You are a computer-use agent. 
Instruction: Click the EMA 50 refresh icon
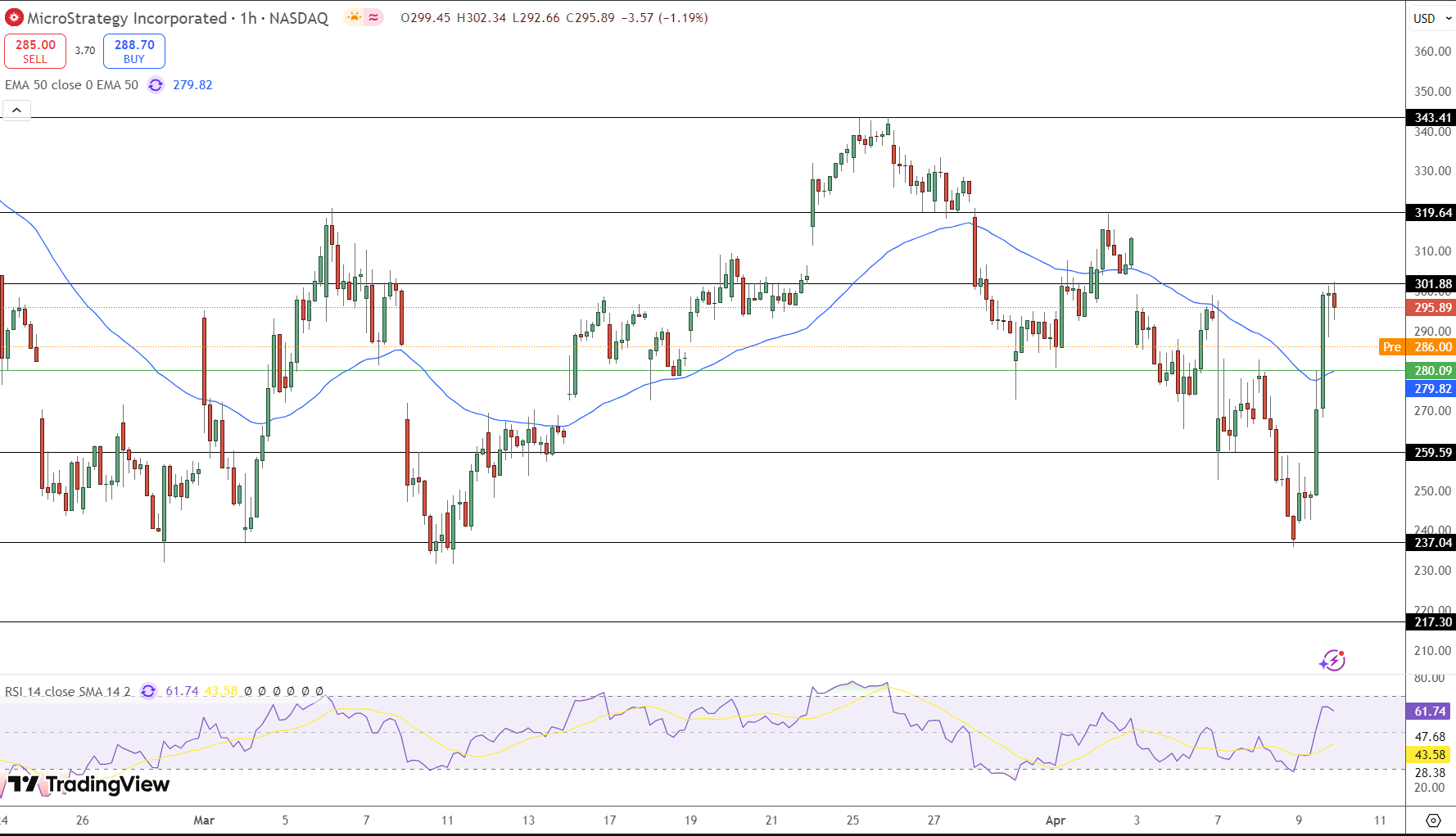point(155,85)
